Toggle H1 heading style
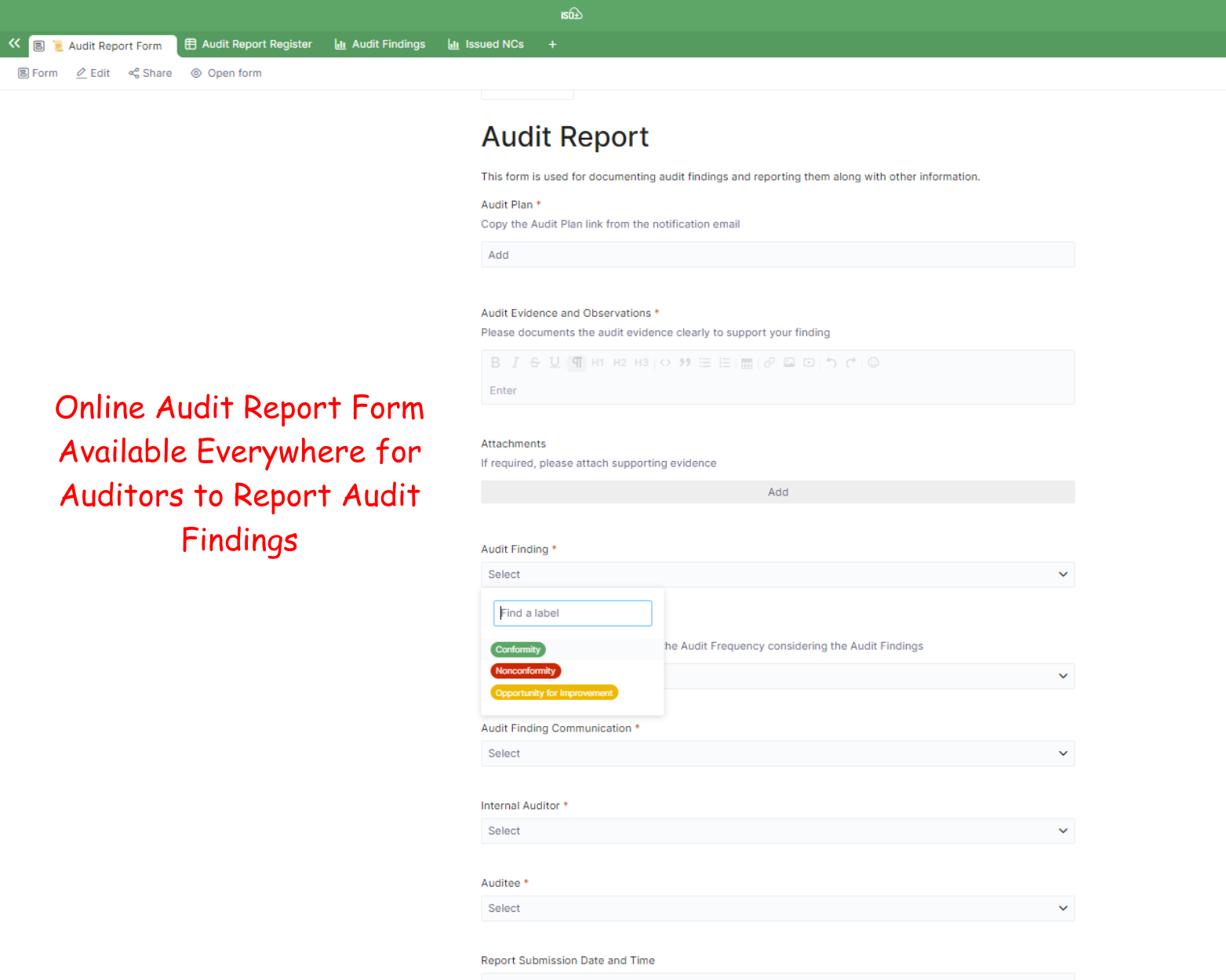The image size is (1226, 980). [x=598, y=362]
